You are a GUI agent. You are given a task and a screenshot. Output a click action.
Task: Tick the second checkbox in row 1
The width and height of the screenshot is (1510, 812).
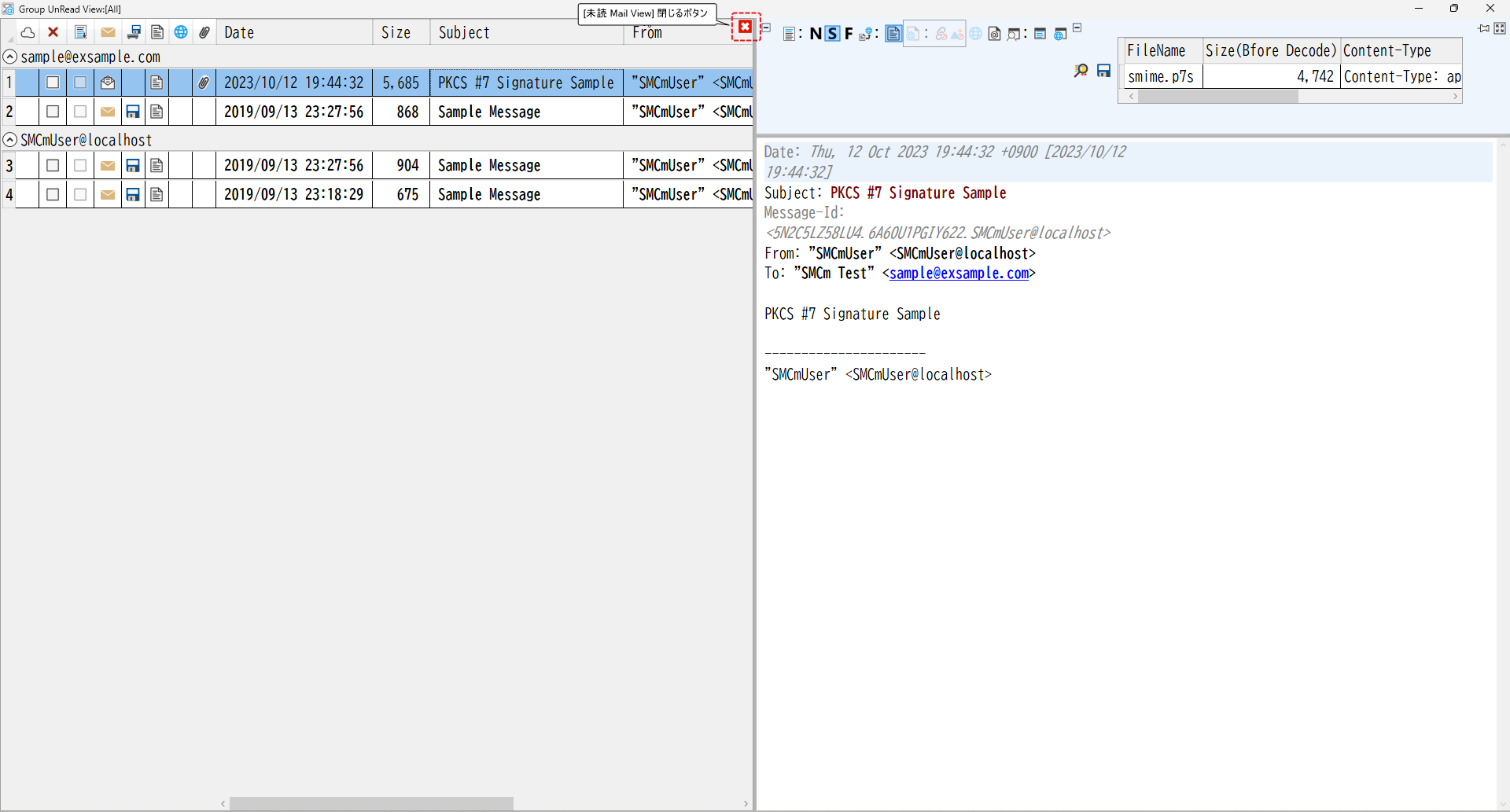(80, 83)
